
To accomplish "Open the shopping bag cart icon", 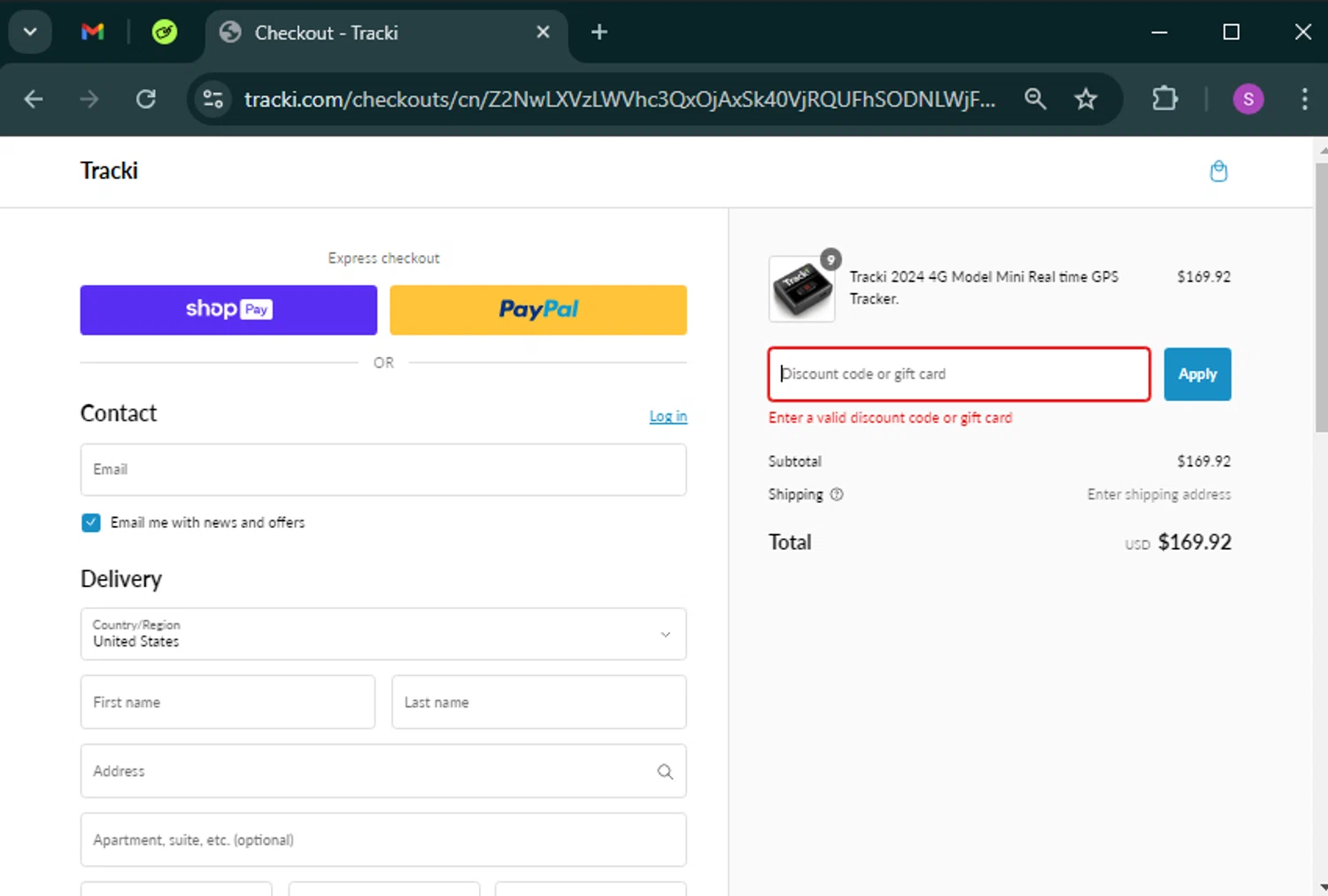I will point(1219,172).
